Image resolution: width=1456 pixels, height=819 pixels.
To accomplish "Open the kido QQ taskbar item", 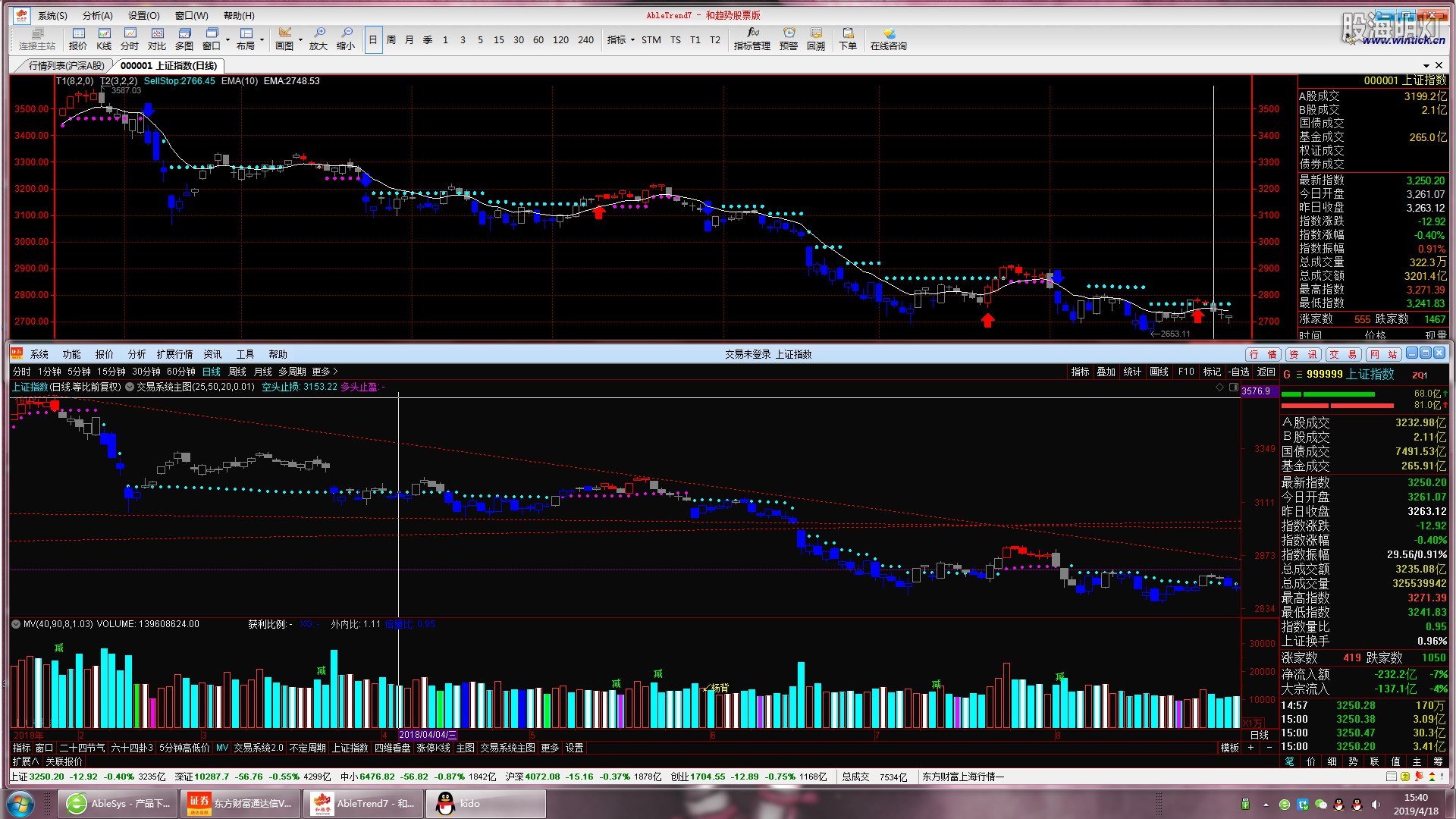I will tap(485, 804).
